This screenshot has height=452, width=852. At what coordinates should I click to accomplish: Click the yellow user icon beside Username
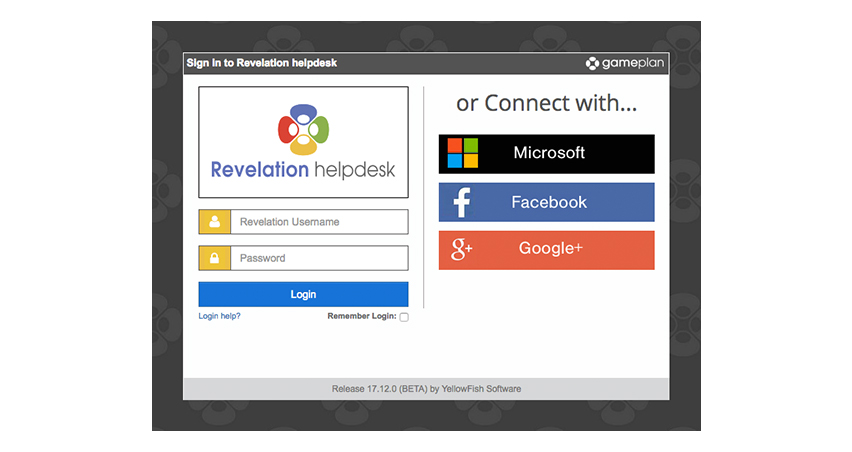tap(215, 222)
